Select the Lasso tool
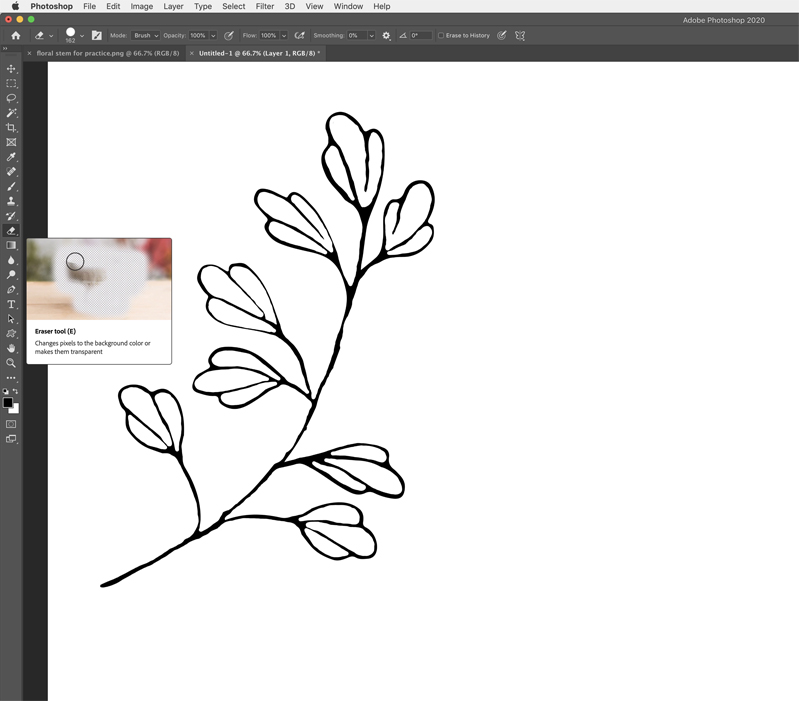Viewport: 799px width, 701px height. (x=11, y=98)
